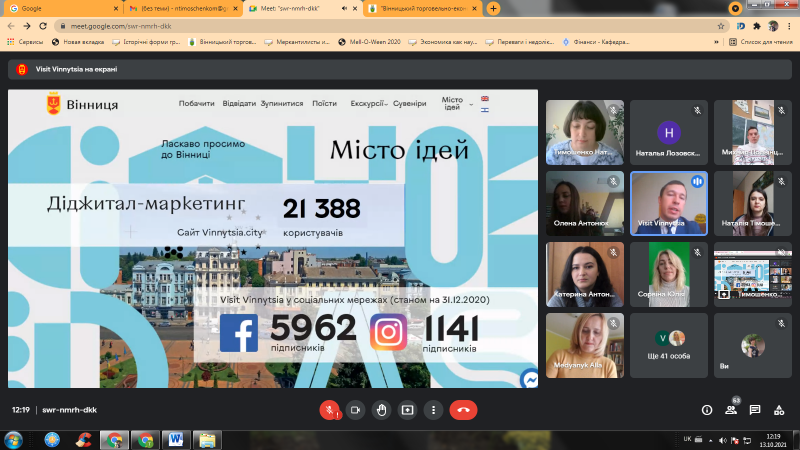
Task: Select the English flag language icon
Action: coord(485,98)
